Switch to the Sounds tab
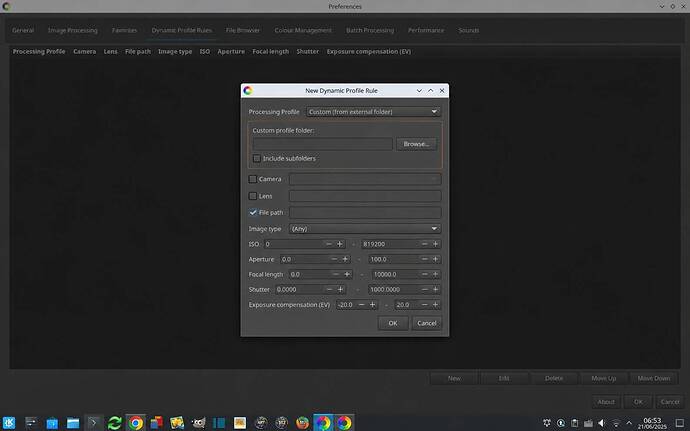The width and height of the screenshot is (690, 431). click(x=468, y=30)
